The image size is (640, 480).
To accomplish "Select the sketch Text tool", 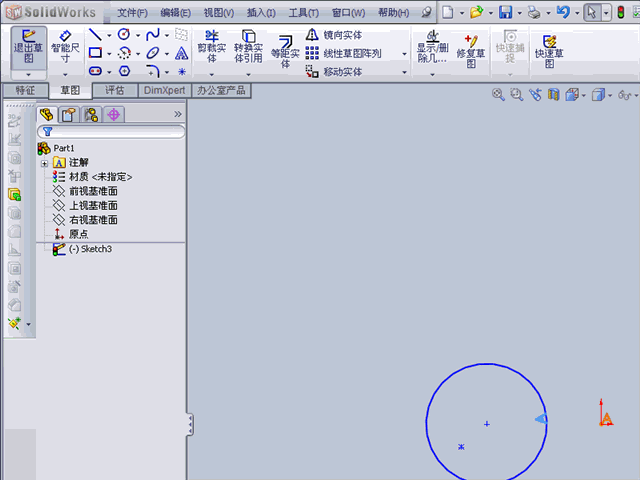I will [182, 53].
